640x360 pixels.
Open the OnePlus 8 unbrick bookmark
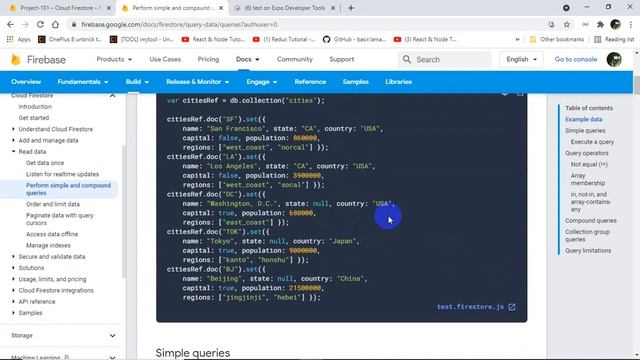point(70,39)
